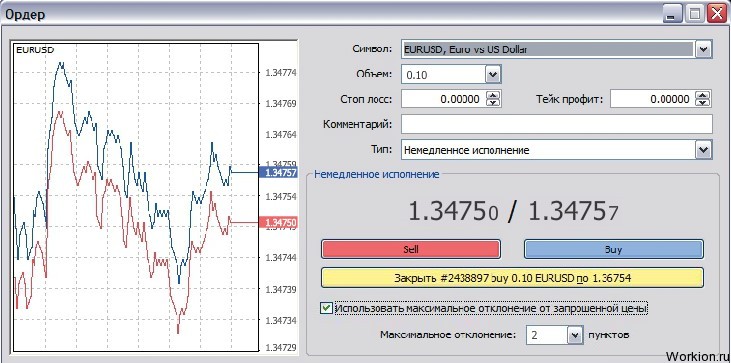Expand the Максимальное отклонение points dropdown arrow
The width and height of the screenshot is (731, 363).
[x=576, y=335]
